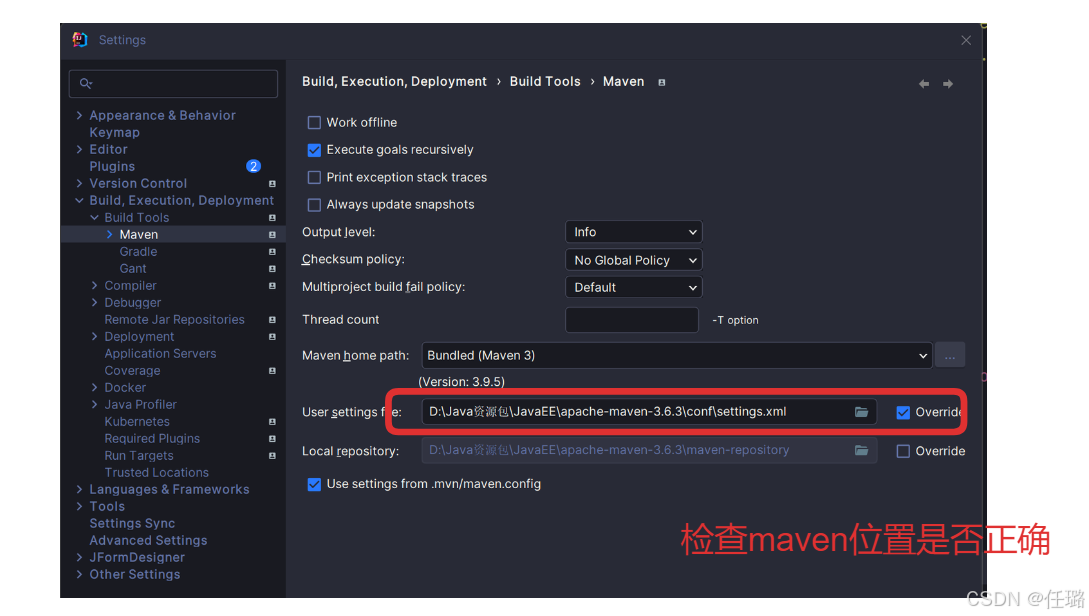1089x616 pixels.
Task: Uncheck Use settings from .mvn/maven.config
Action: pos(314,484)
